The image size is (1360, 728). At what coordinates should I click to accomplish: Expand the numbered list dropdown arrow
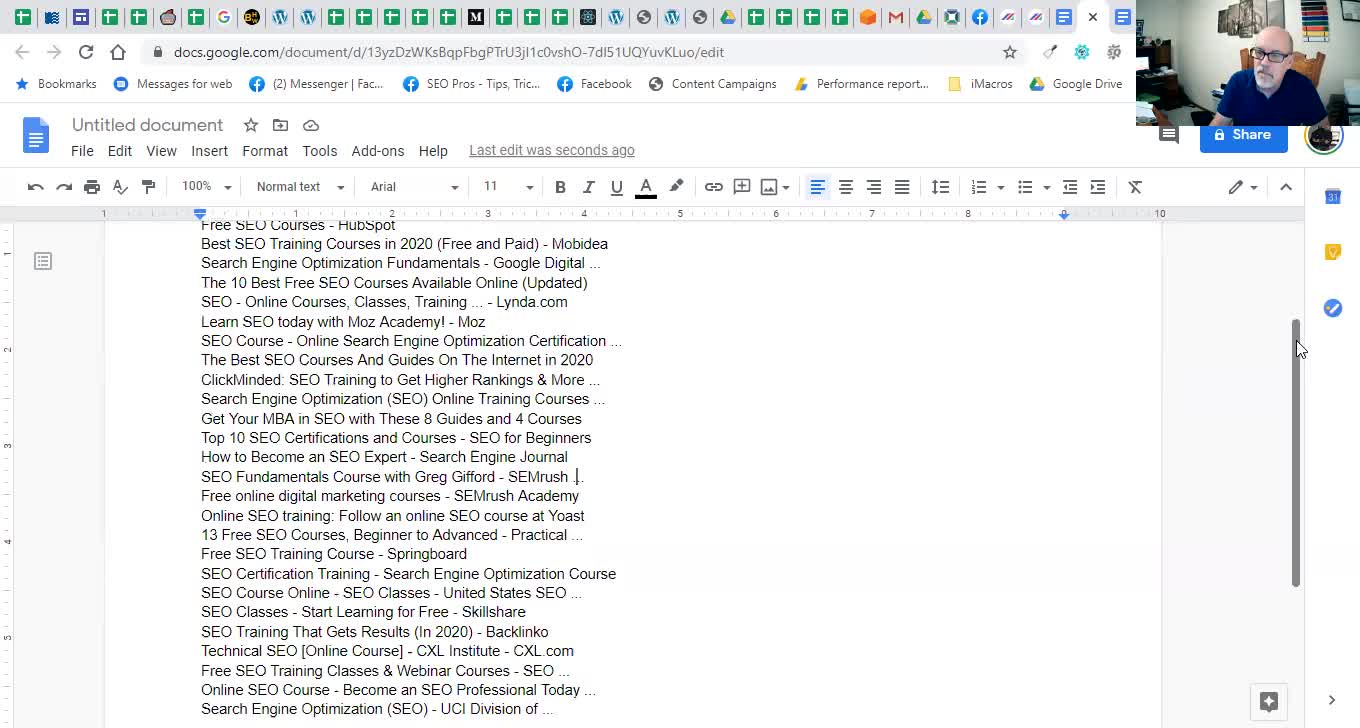pos(1000,187)
